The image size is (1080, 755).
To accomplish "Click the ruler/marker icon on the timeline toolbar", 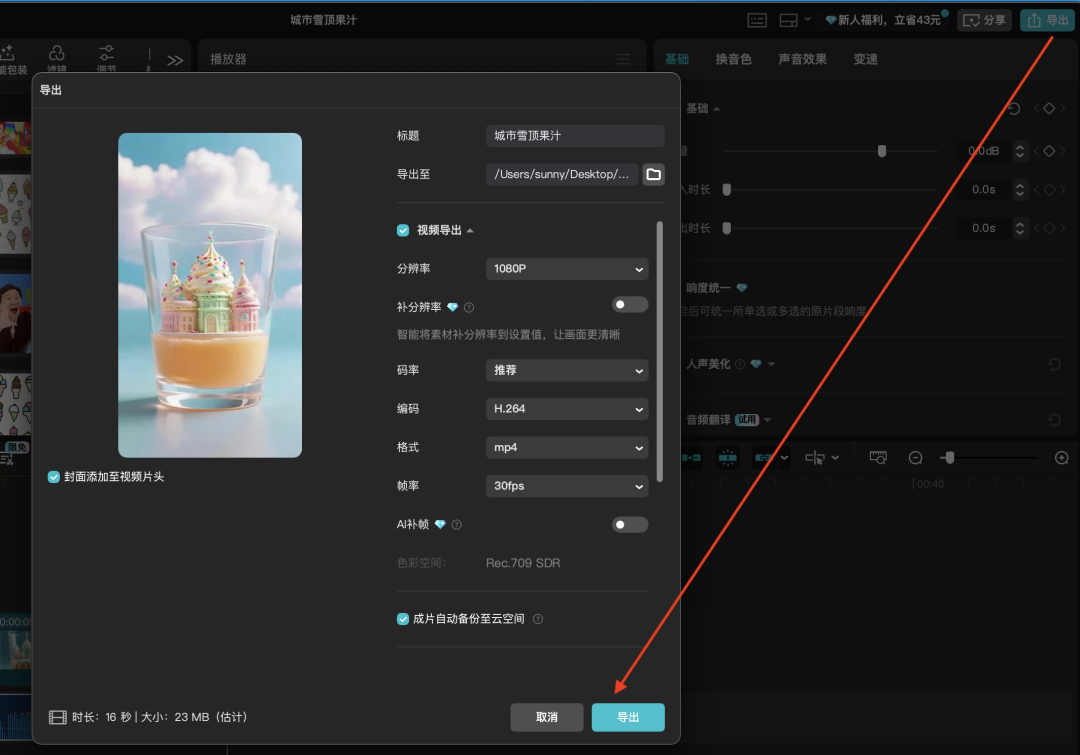I will click(877, 457).
